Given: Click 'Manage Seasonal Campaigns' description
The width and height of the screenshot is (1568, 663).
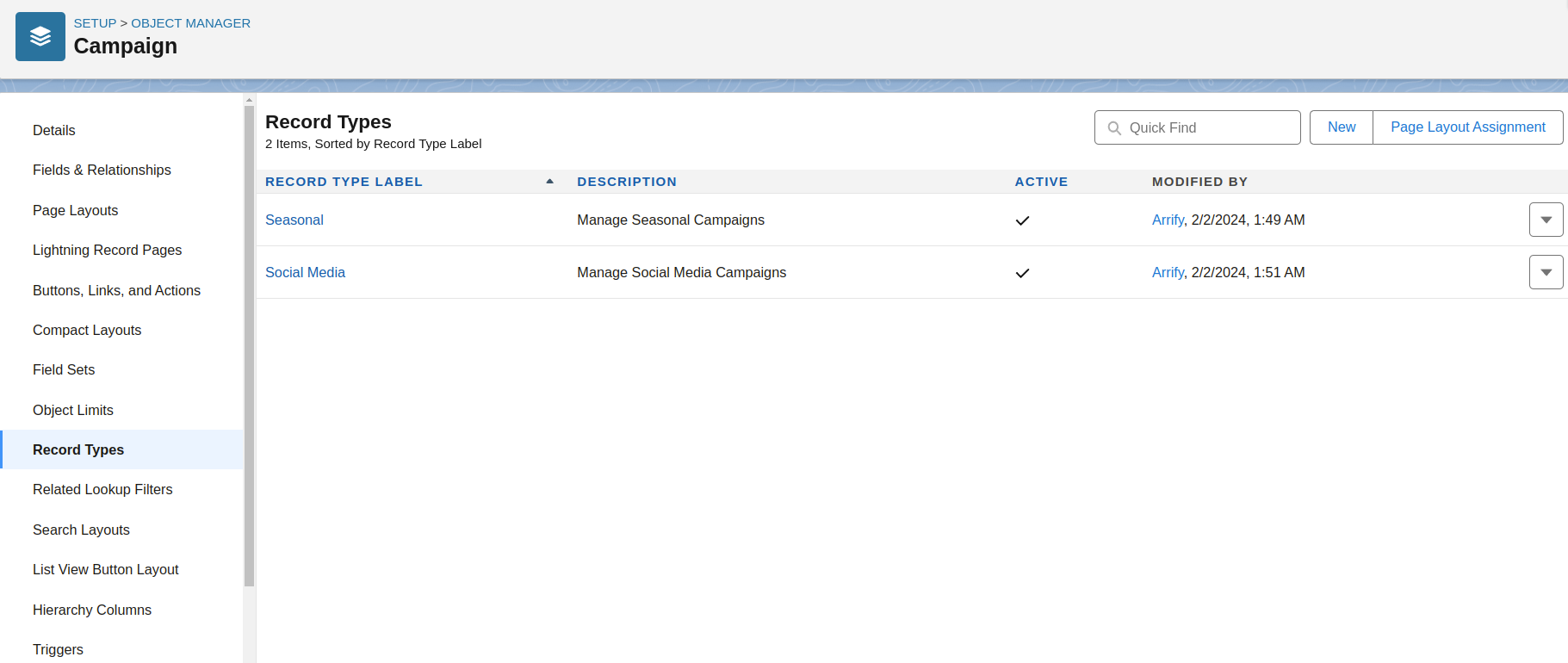Looking at the screenshot, I should (x=671, y=220).
